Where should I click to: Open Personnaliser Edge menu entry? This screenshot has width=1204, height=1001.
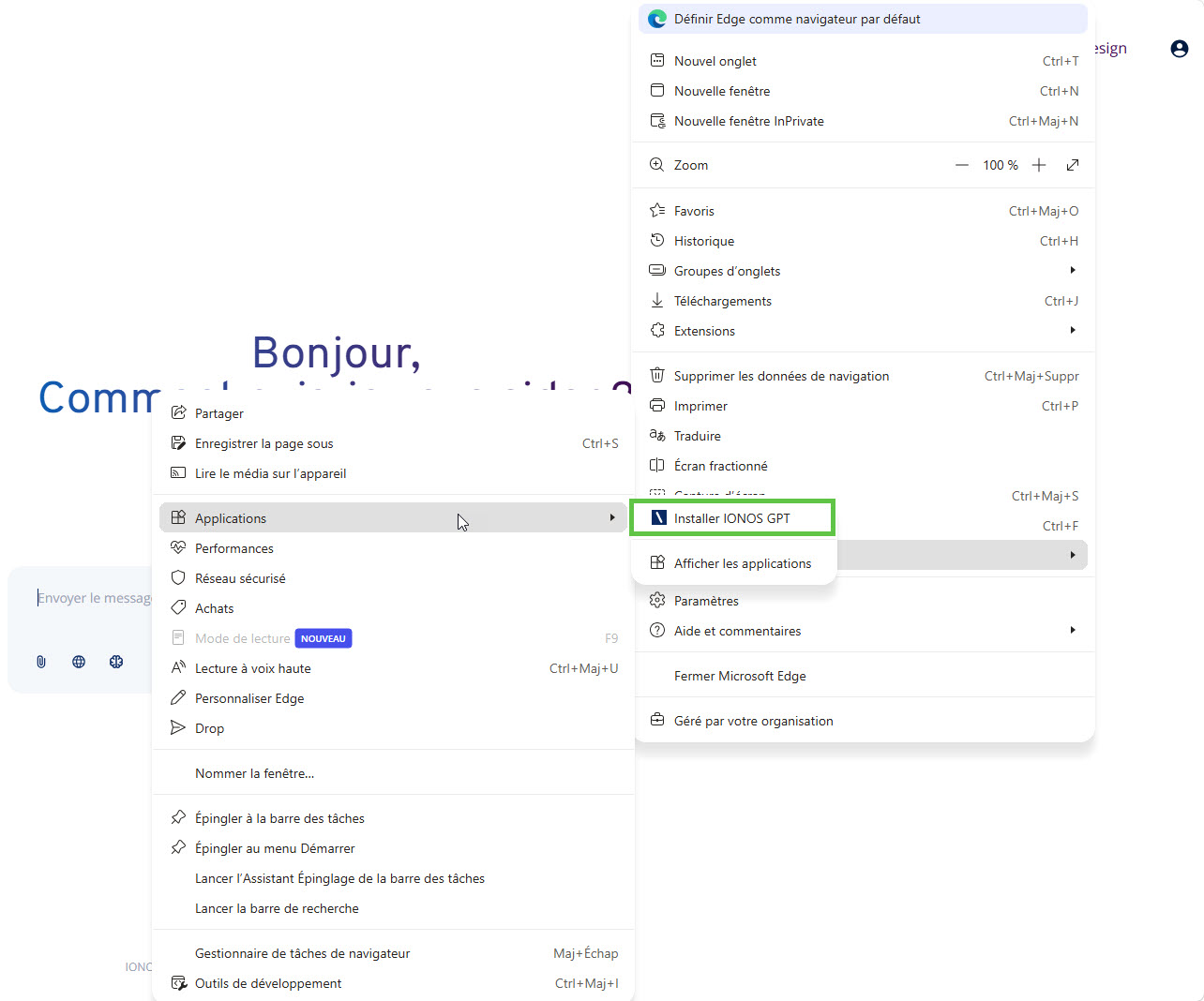[393, 698]
